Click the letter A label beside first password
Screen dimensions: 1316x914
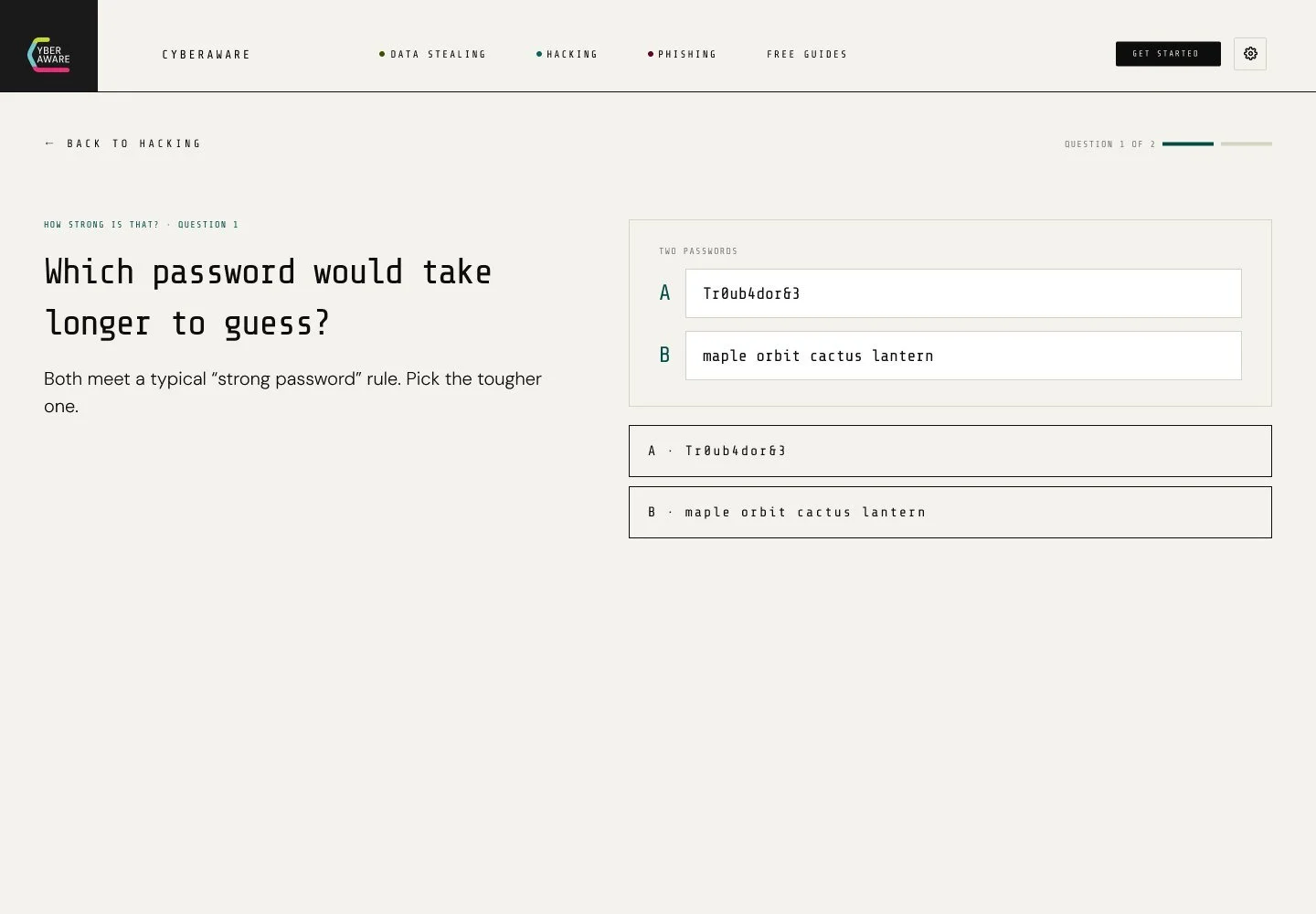tap(664, 293)
